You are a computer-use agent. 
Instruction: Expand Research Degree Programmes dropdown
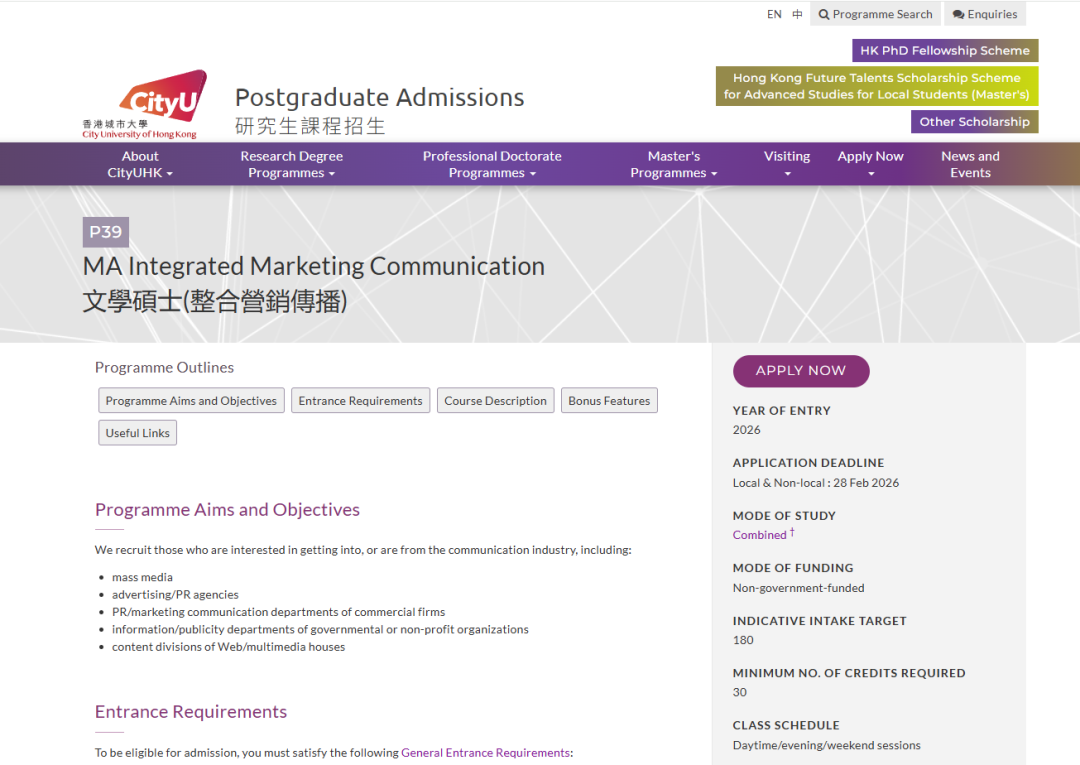point(291,164)
